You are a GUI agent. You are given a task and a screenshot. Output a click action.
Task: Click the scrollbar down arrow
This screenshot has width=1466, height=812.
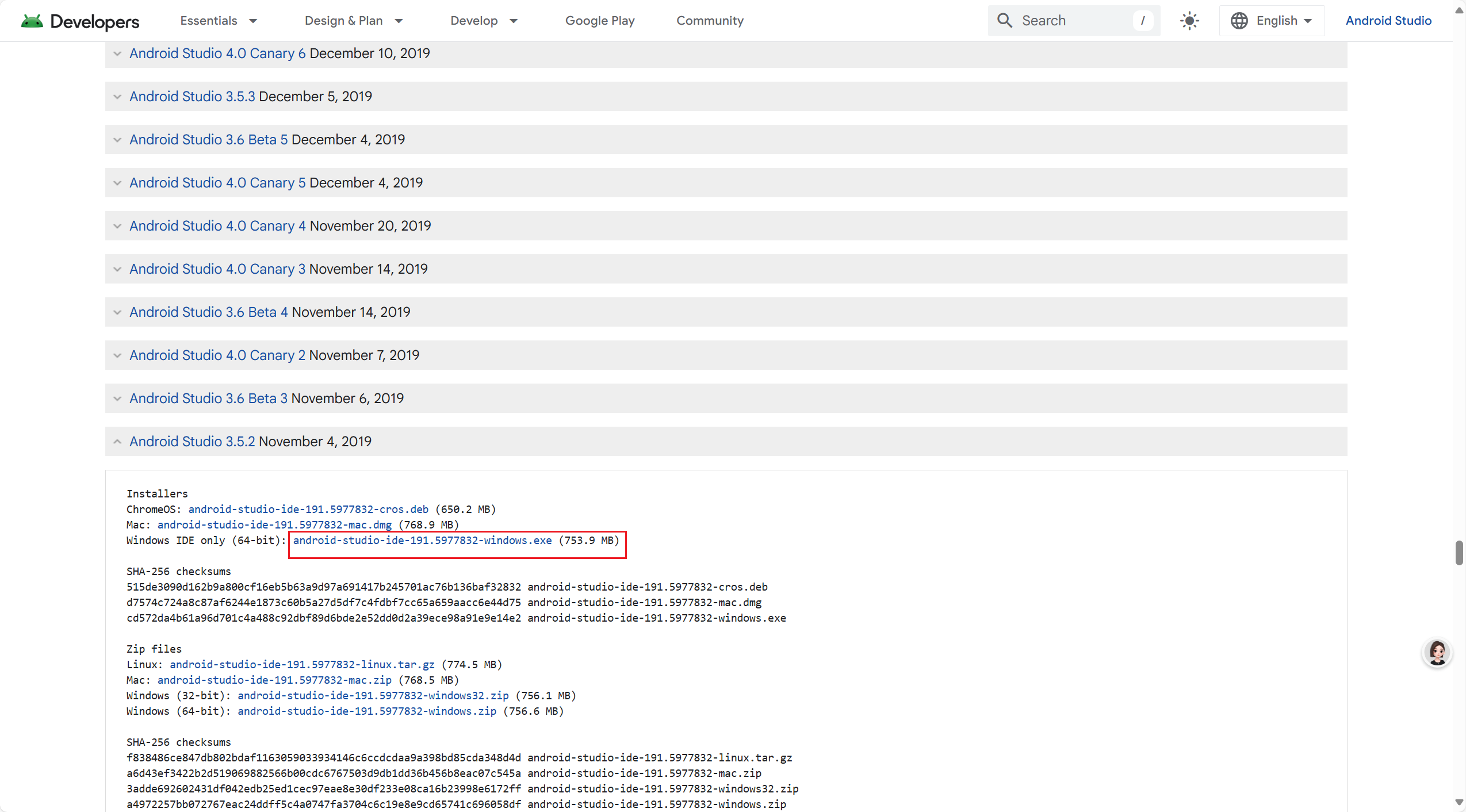click(1459, 802)
